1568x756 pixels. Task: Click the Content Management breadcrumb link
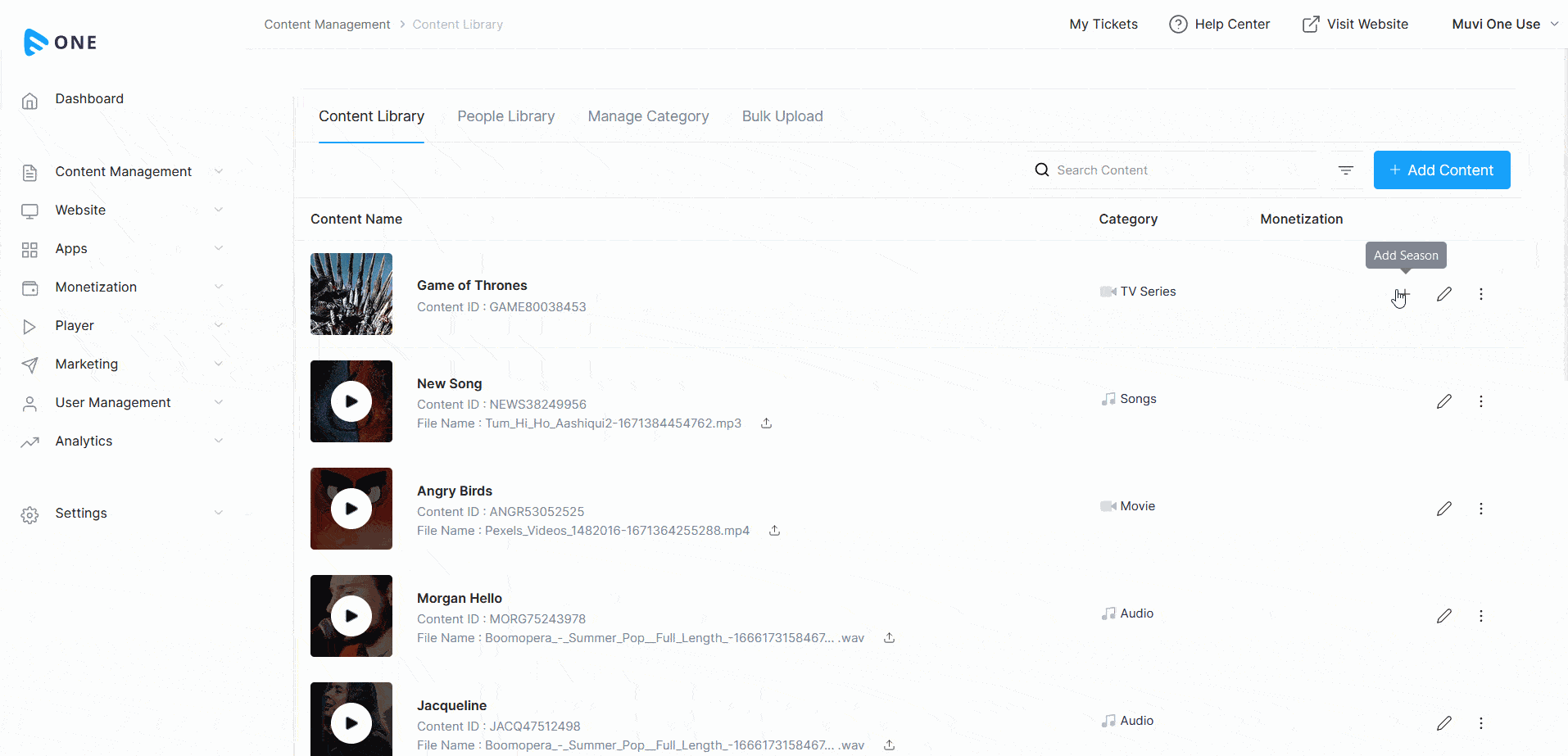(x=327, y=25)
